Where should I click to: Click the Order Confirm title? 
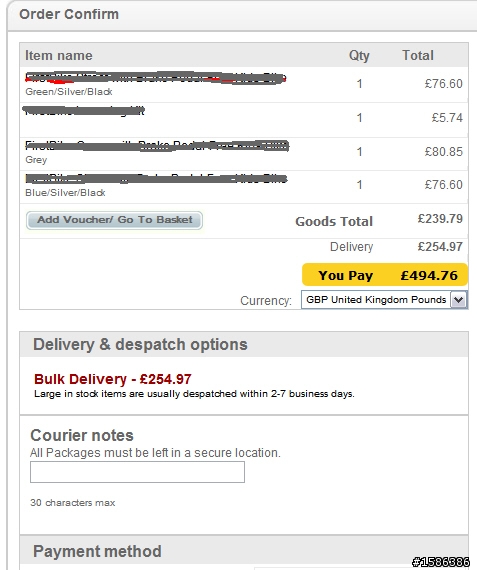click(x=69, y=15)
